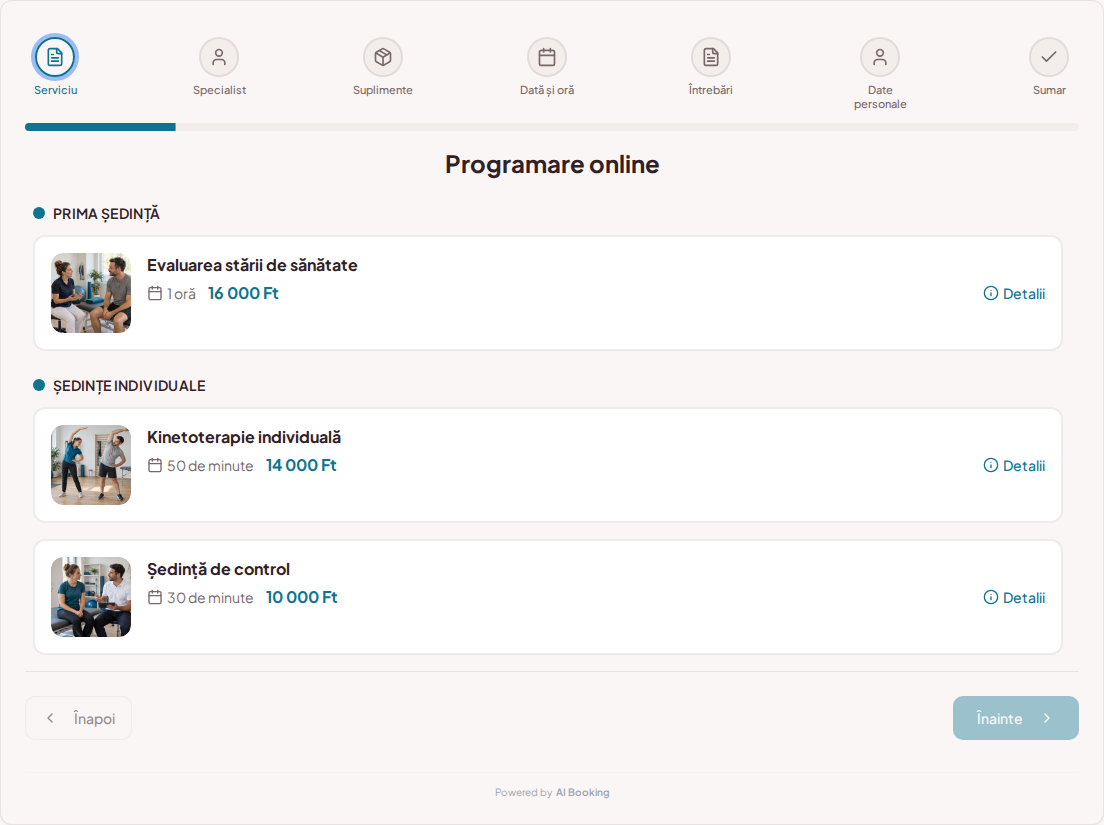The height and width of the screenshot is (825, 1104).
Task: Click info icon for Evaluarea stării de sănătate
Action: point(991,294)
